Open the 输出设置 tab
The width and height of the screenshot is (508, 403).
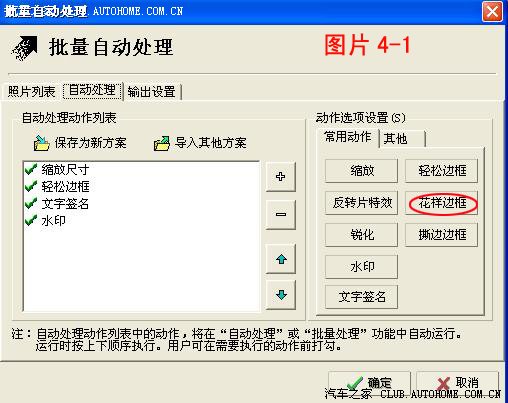[x=152, y=92]
